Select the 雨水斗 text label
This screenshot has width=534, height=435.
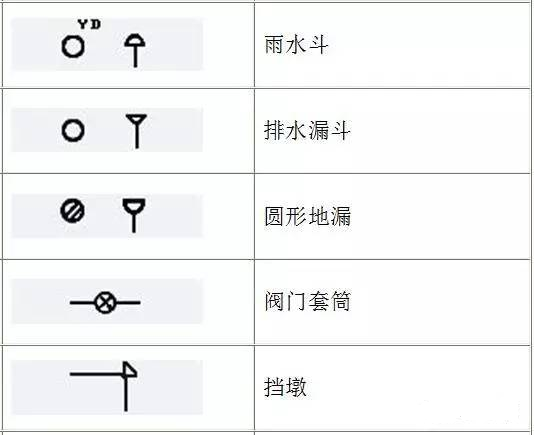[x=296, y=45]
